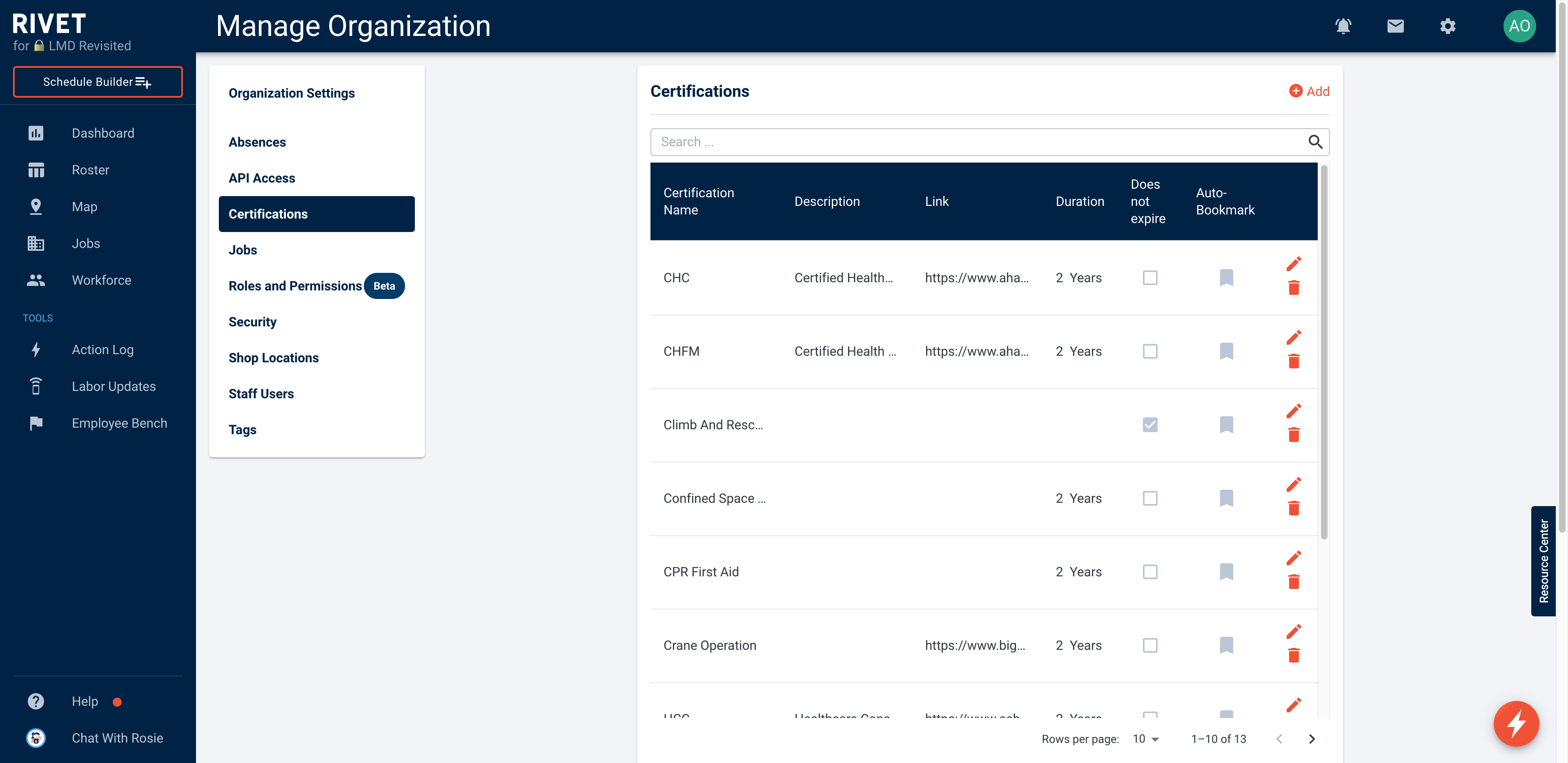This screenshot has height=763, width=1568.
Task: Open the Crane Operation link URL
Action: 975,645
